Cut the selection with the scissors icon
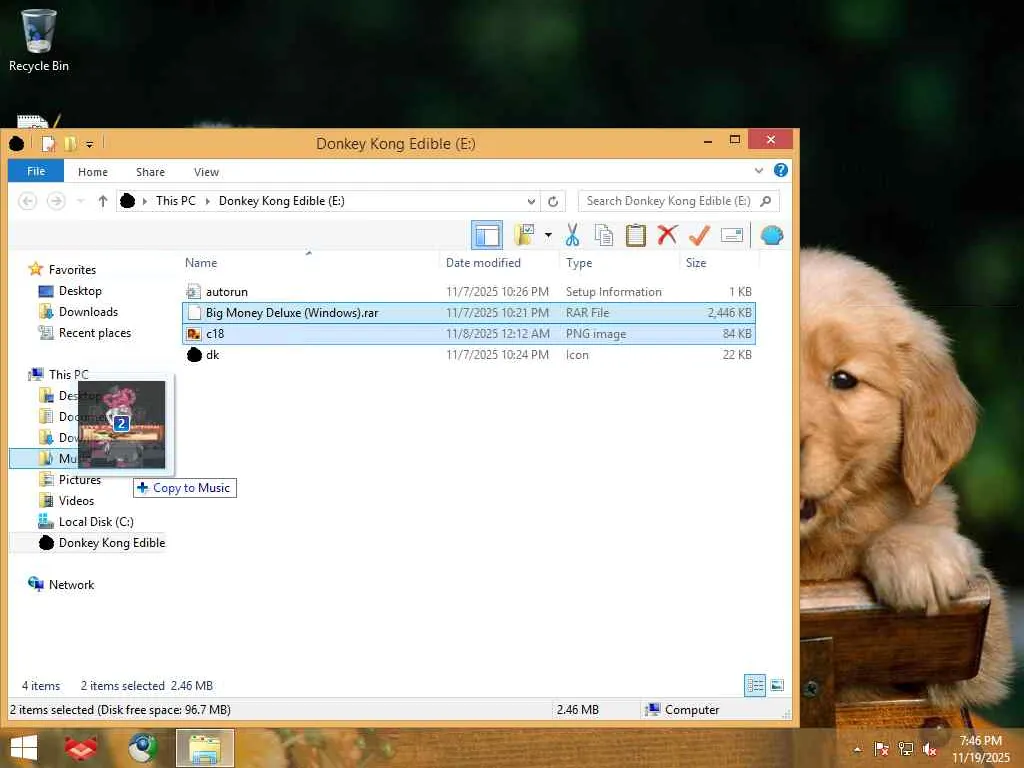Viewport: 1024px width, 768px height. [x=572, y=235]
